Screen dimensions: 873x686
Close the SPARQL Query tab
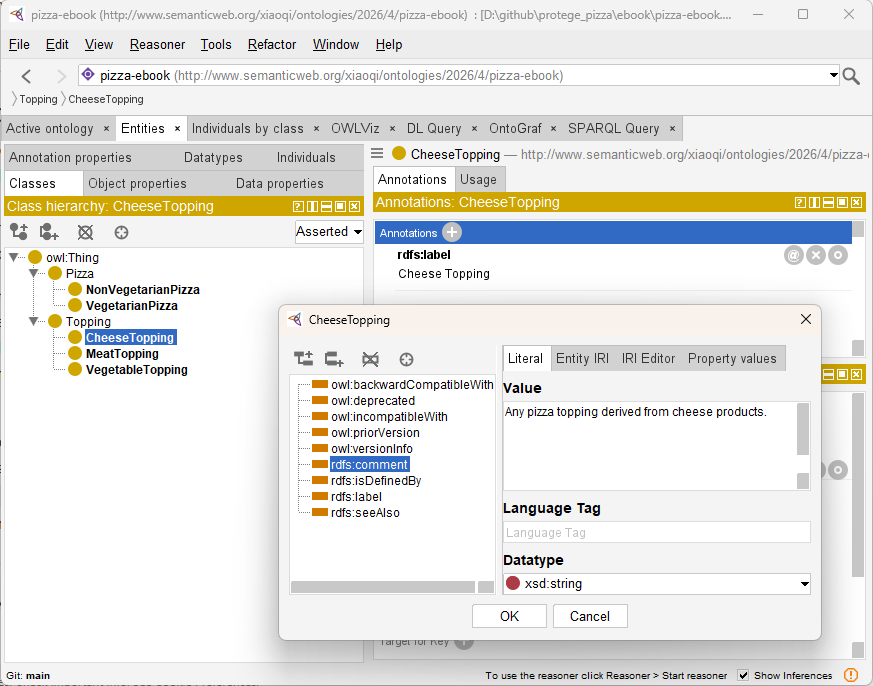tap(672, 129)
